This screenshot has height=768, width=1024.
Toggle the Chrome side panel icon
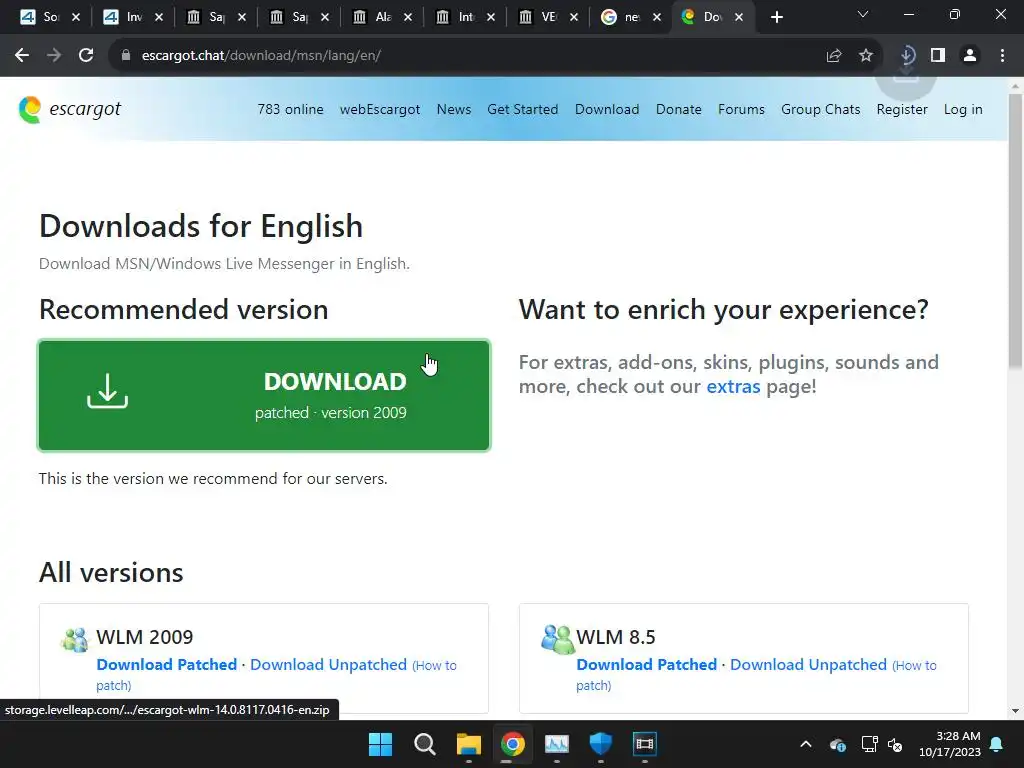(x=938, y=56)
